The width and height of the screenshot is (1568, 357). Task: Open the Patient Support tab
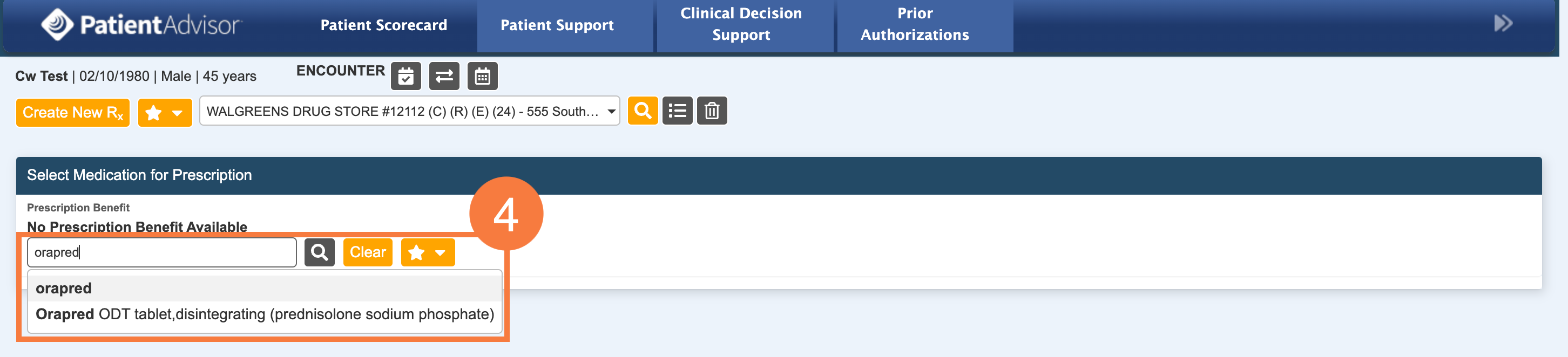[x=557, y=25]
